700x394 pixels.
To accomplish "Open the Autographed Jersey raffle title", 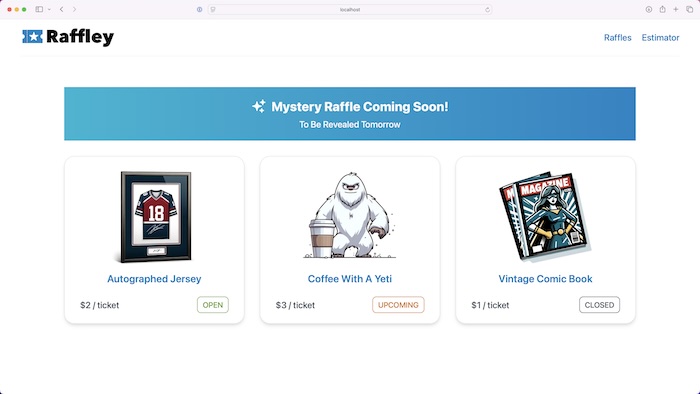I will point(154,279).
